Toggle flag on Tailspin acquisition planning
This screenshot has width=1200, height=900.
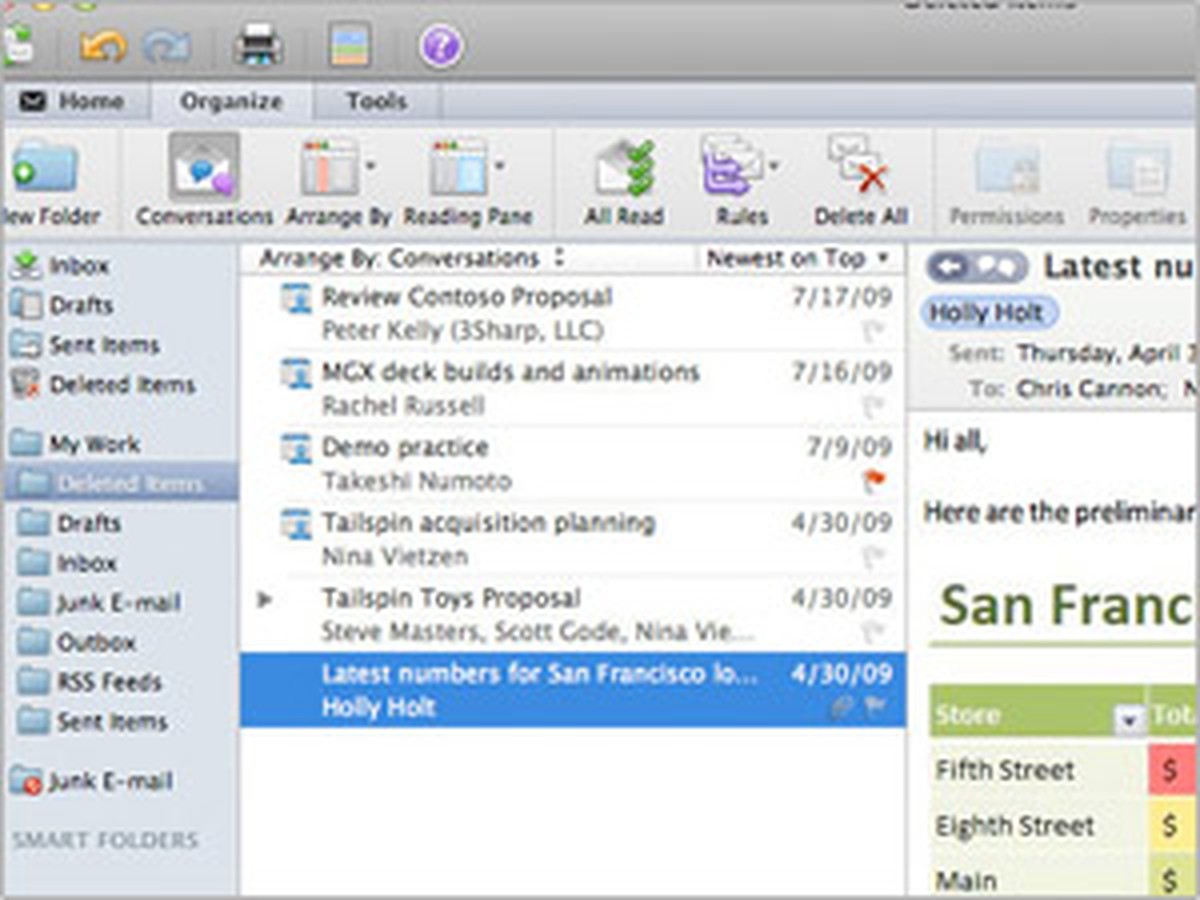tap(874, 557)
